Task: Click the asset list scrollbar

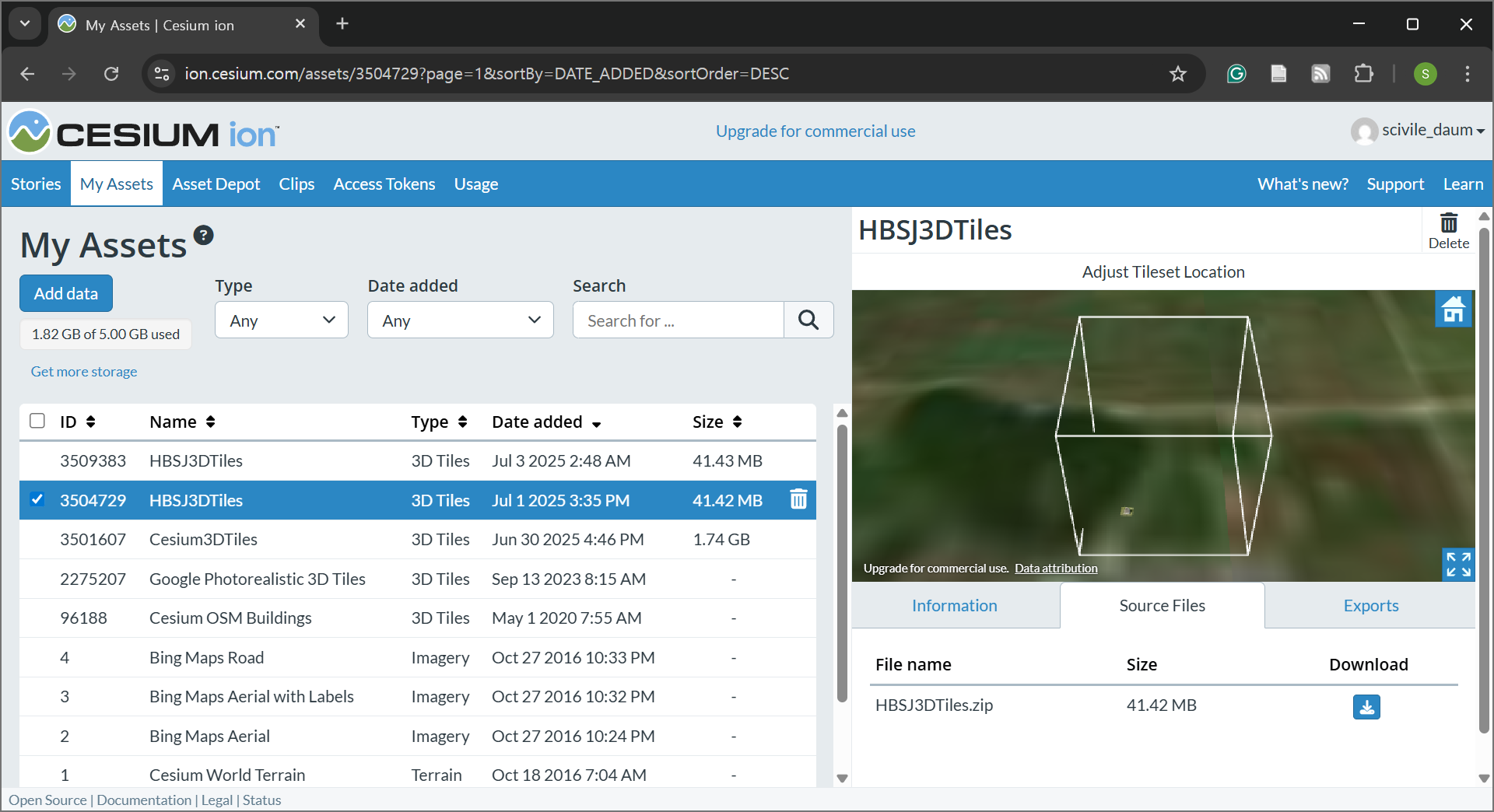Action: pyautogui.click(x=842, y=563)
